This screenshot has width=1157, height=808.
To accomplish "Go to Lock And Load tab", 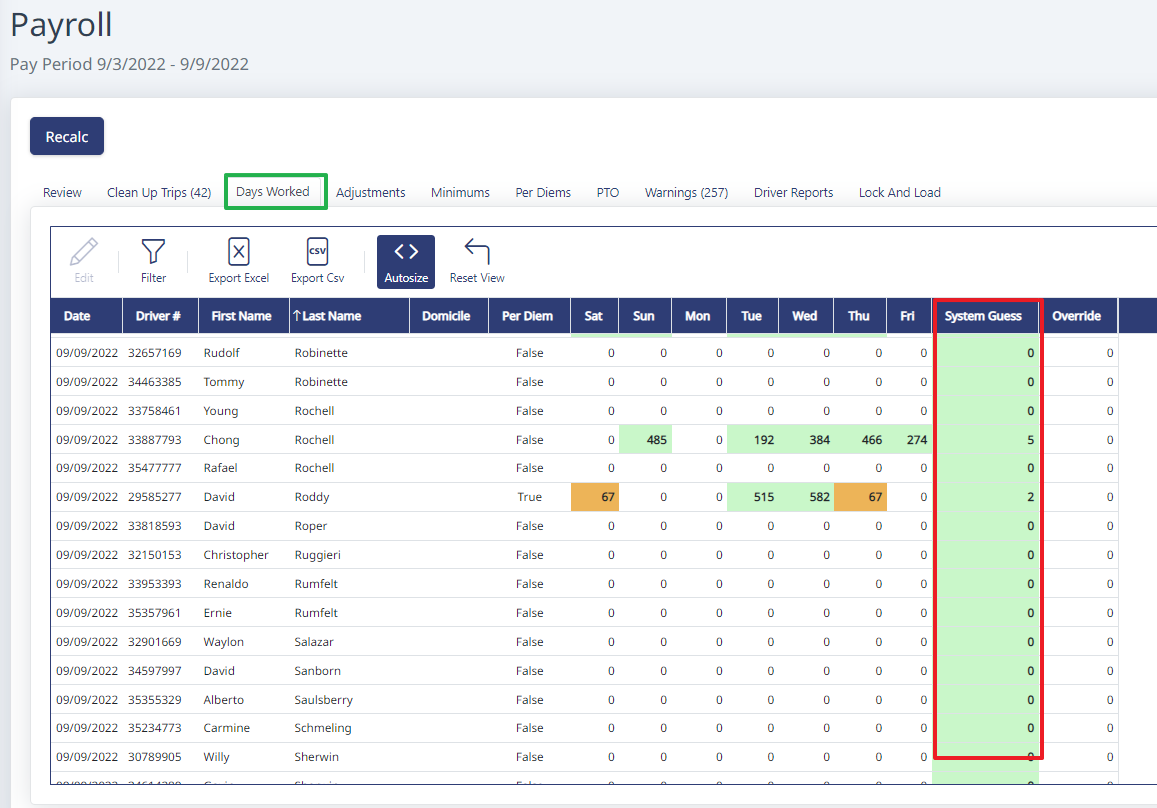I will click(x=899, y=193).
